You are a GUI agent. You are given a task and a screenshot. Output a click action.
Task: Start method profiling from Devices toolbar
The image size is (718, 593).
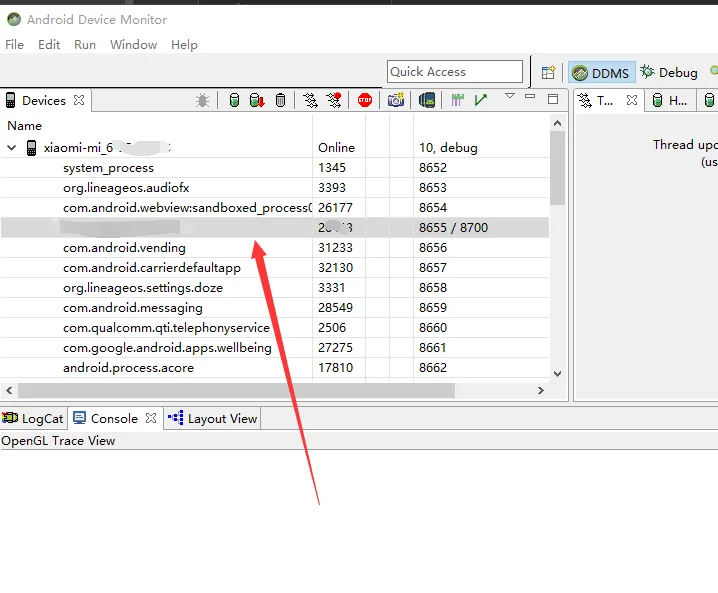pos(334,100)
